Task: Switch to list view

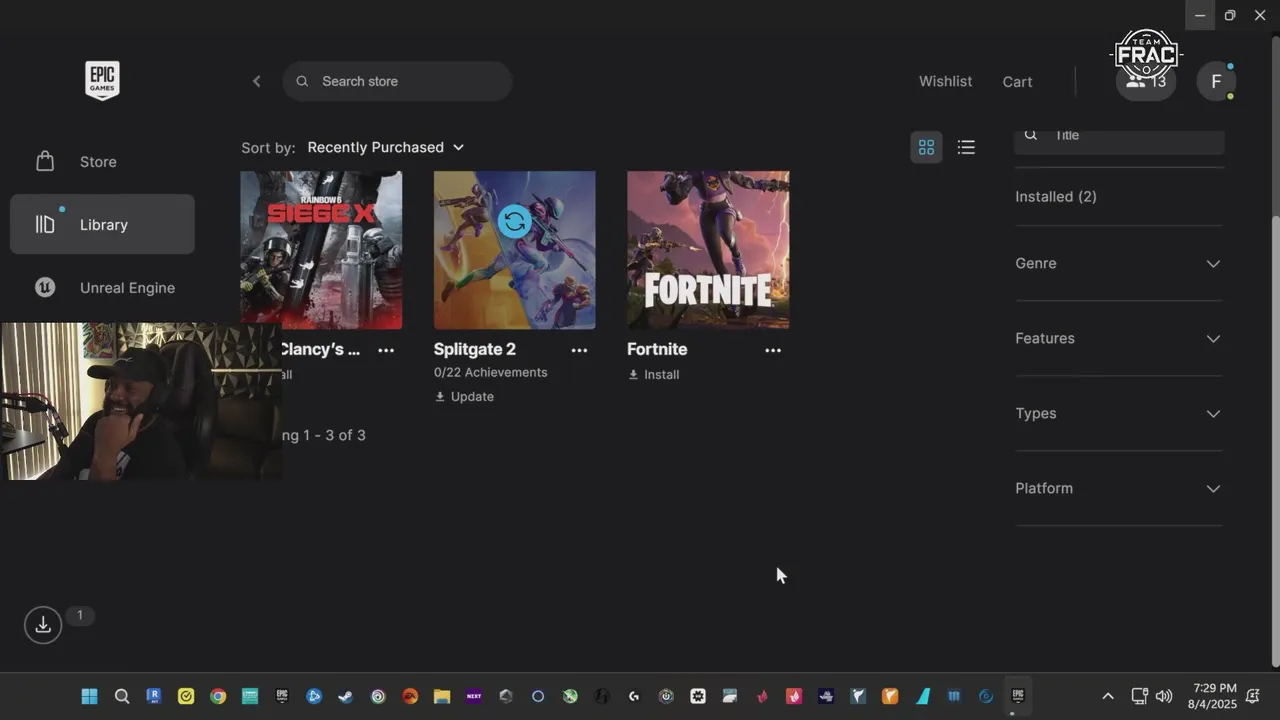Action: 966,147
